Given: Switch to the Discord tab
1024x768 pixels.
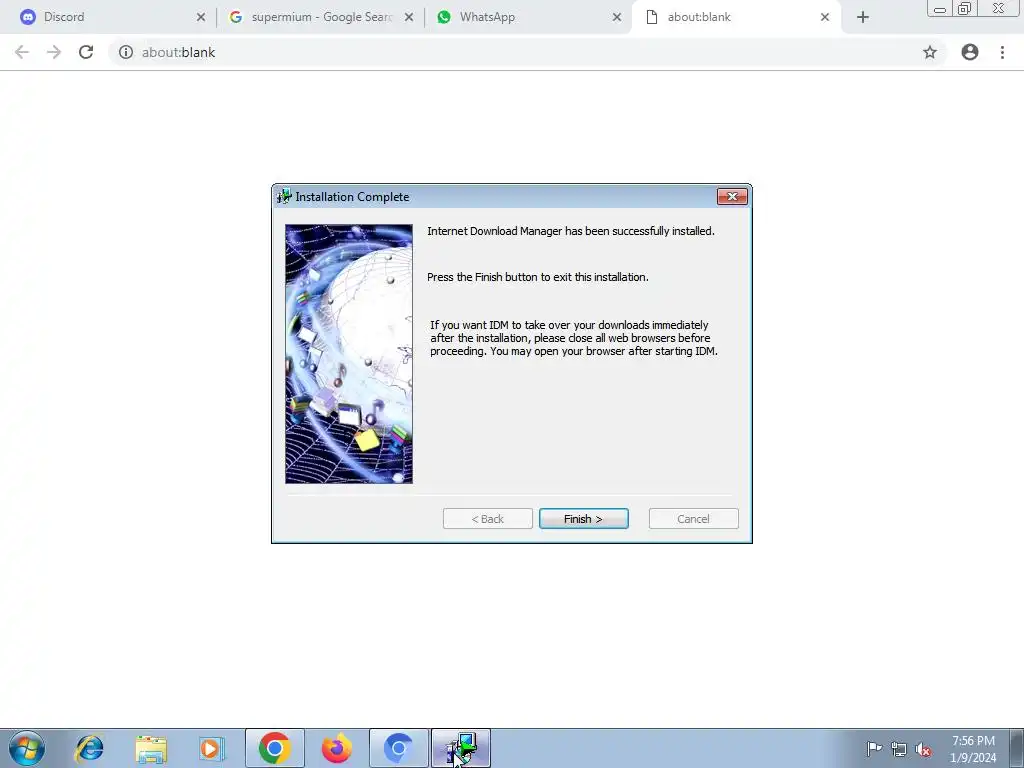Looking at the screenshot, I should (x=111, y=17).
